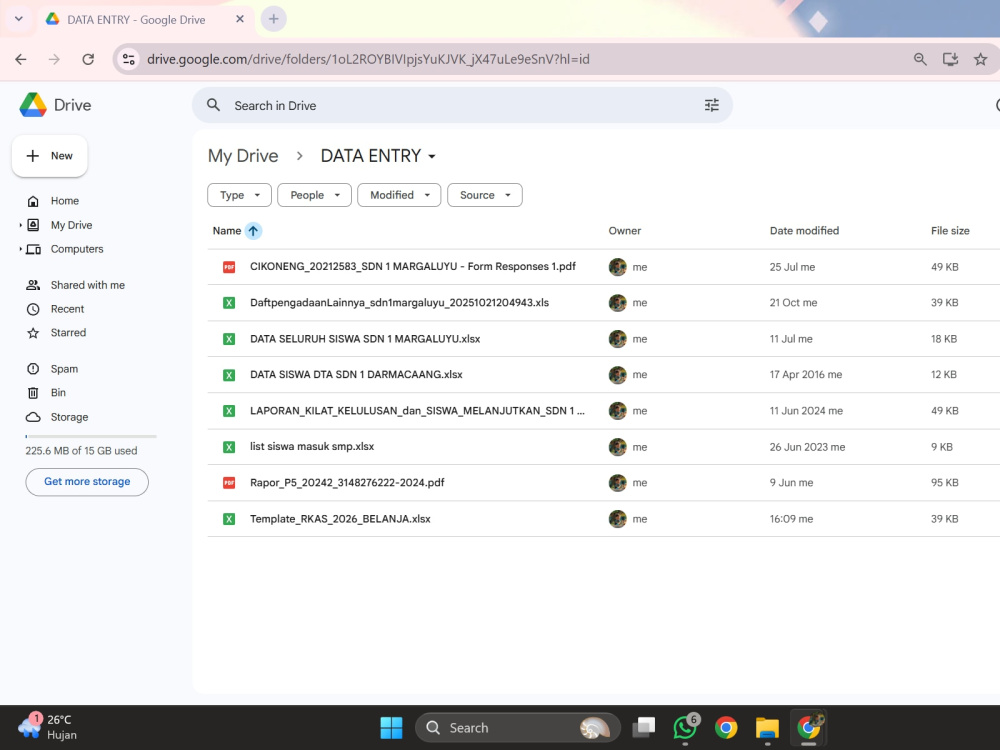Open Source filter dropdown

click(x=485, y=195)
